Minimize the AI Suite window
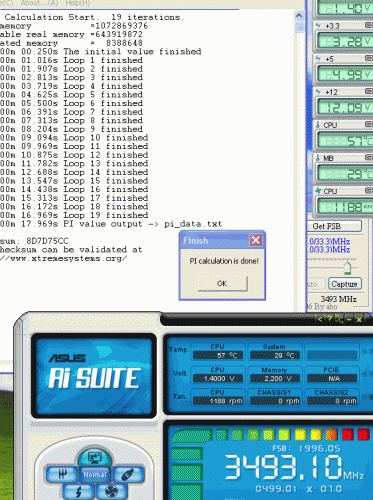This screenshot has height=500, width=373. (349, 319)
